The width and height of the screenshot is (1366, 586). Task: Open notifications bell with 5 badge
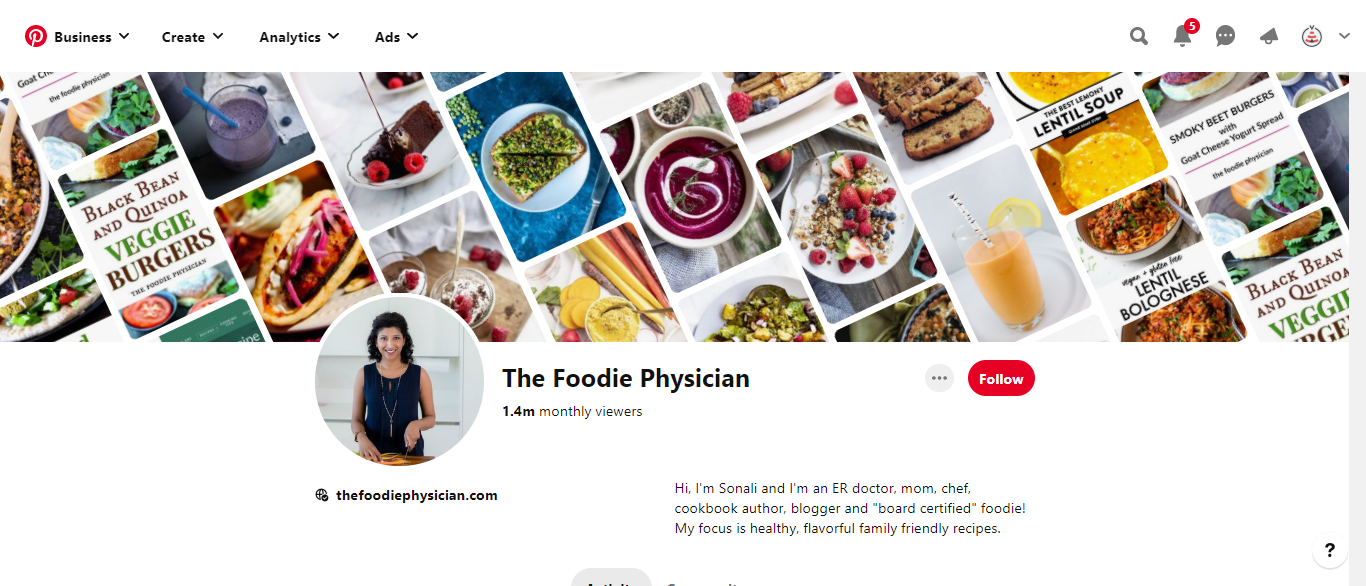coord(1183,35)
